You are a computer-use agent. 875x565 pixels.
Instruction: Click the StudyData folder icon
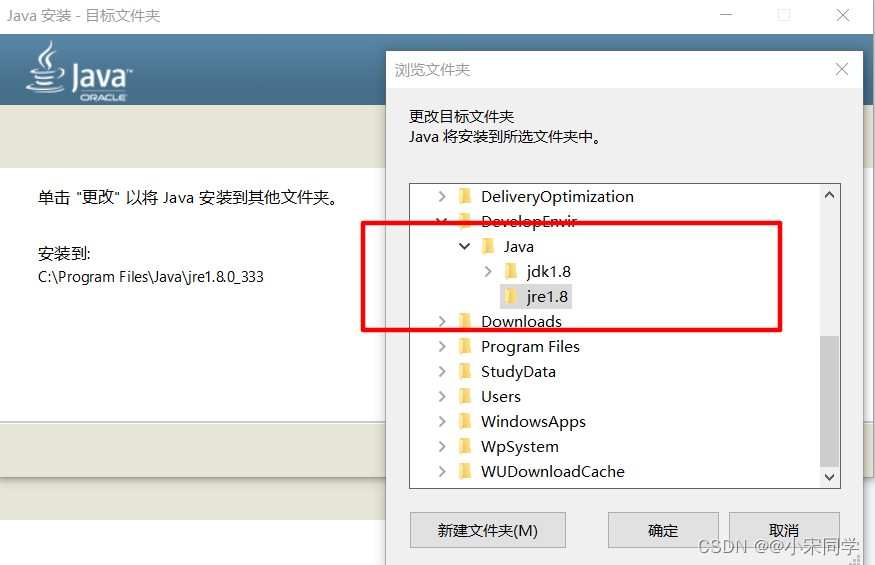click(x=465, y=371)
